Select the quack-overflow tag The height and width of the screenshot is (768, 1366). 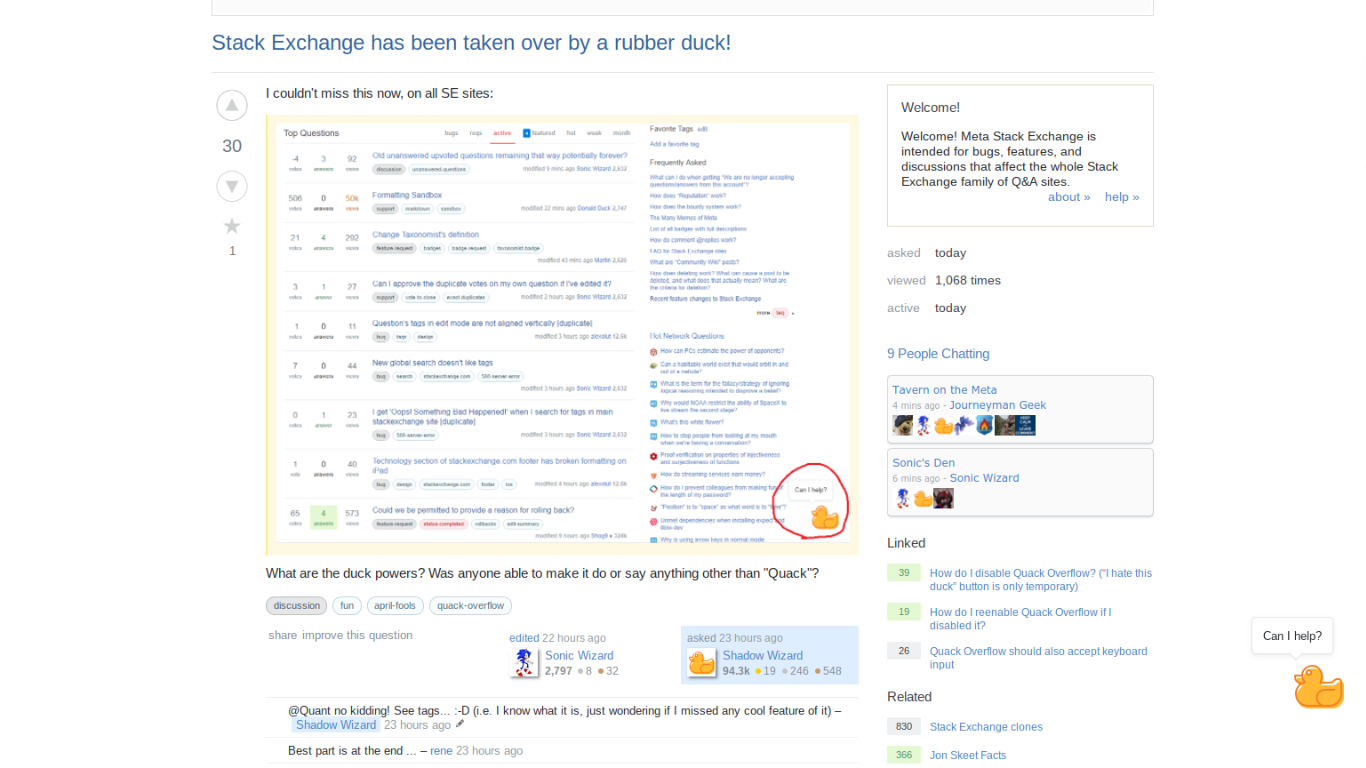(470, 605)
